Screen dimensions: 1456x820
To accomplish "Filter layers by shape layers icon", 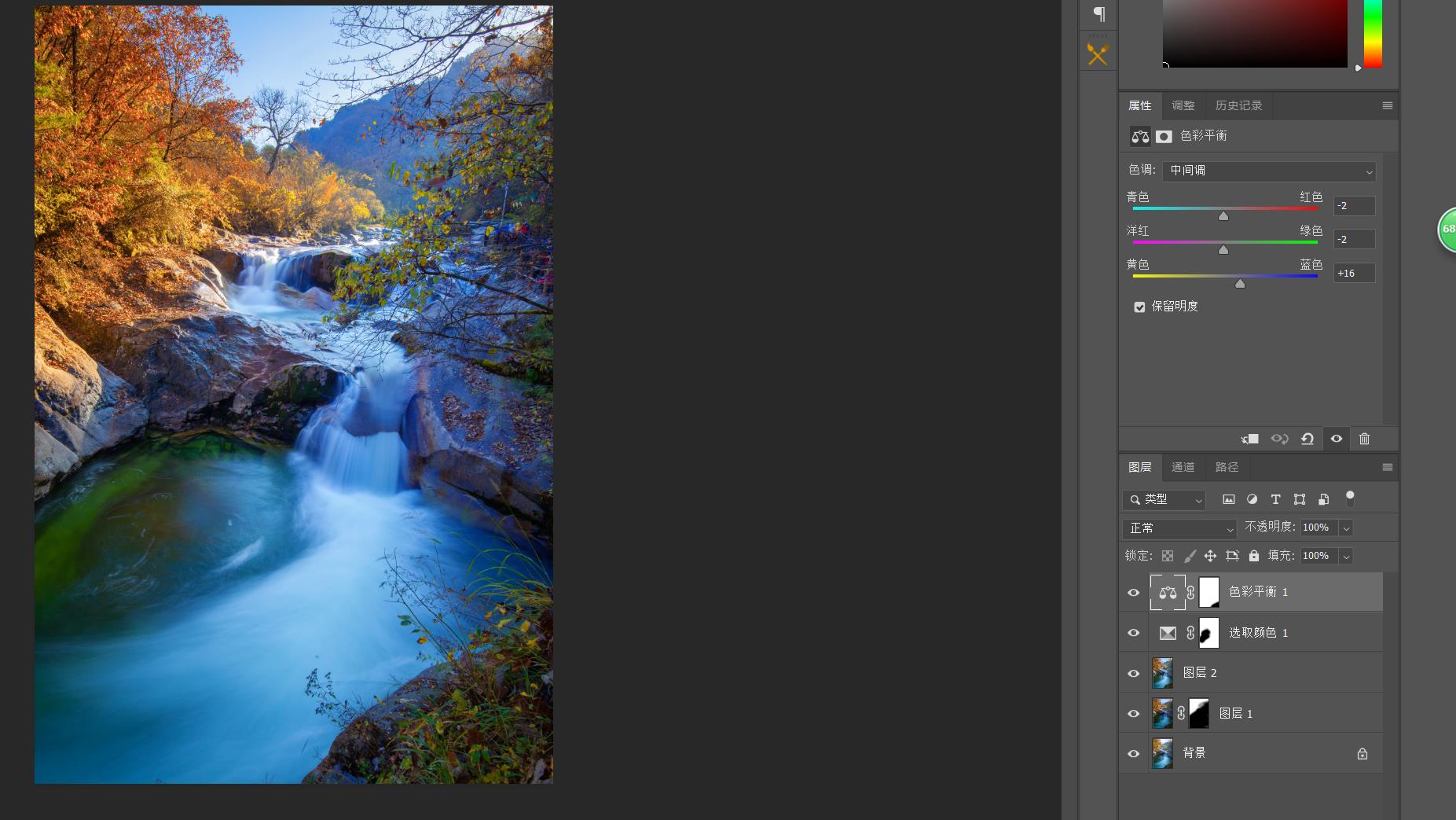I will [x=1300, y=499].
